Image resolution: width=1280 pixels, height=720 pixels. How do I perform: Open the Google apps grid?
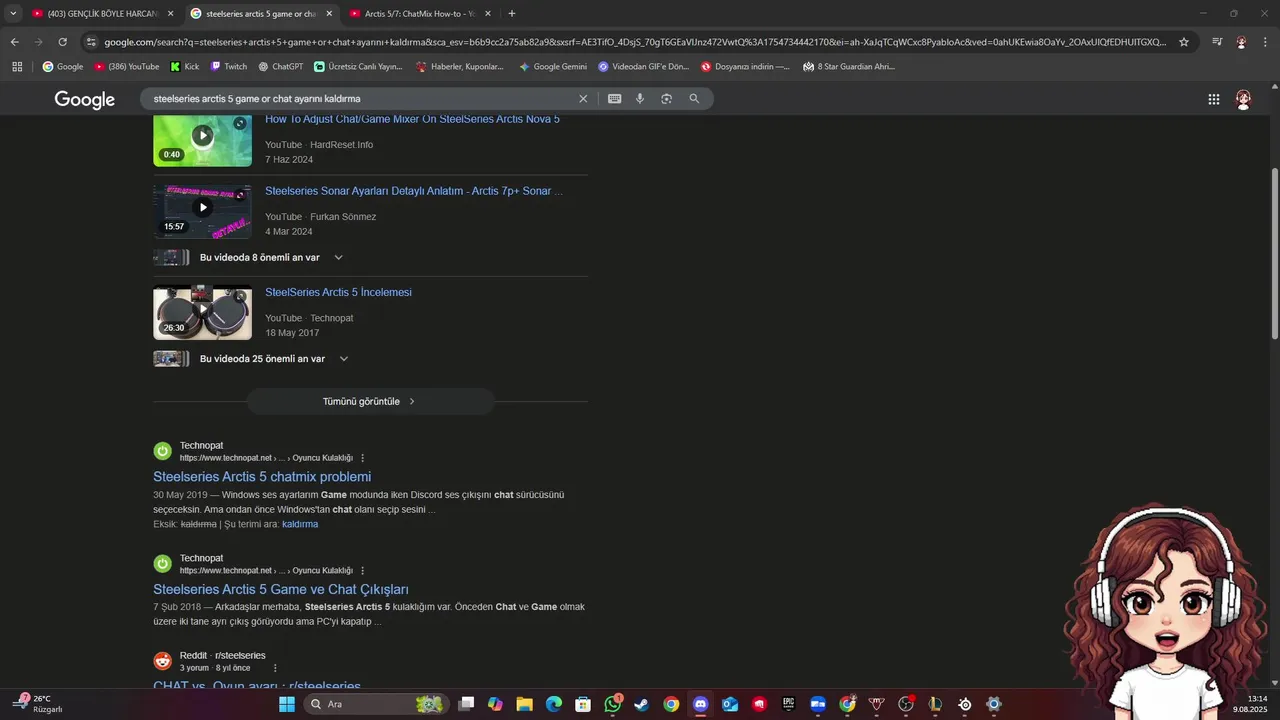(1213, 99)
